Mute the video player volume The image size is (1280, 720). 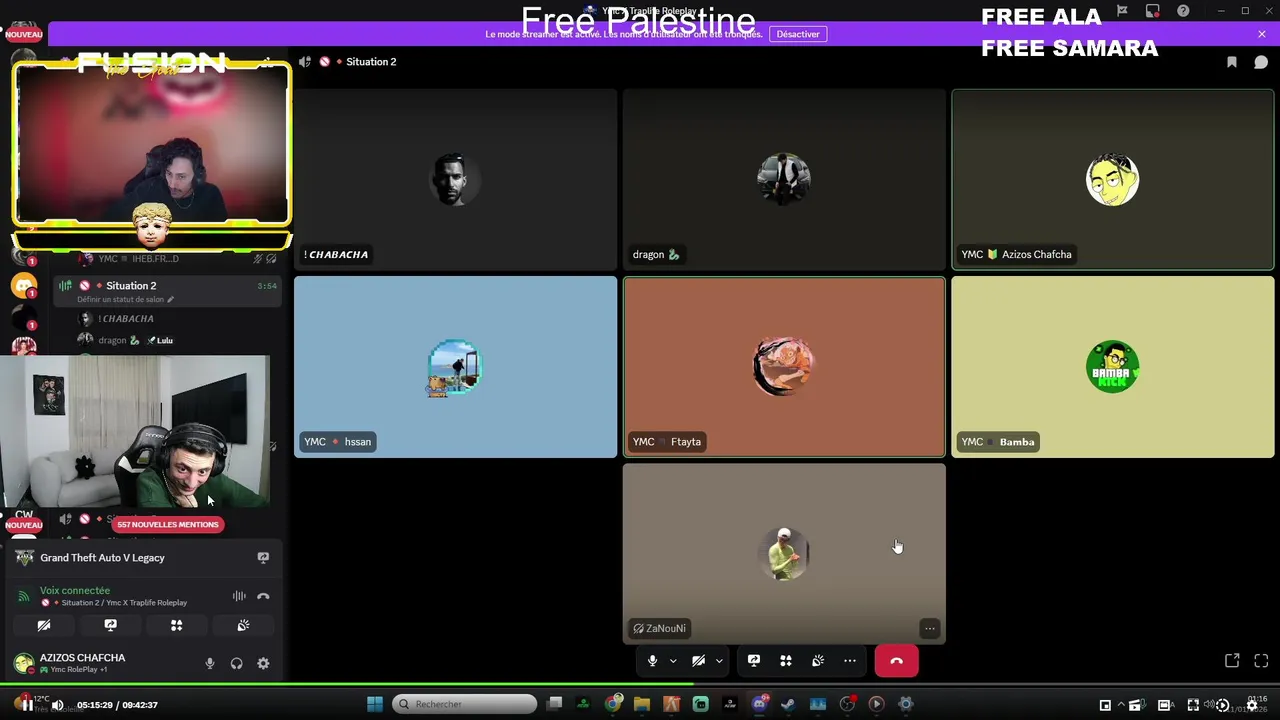coord(57,705)
